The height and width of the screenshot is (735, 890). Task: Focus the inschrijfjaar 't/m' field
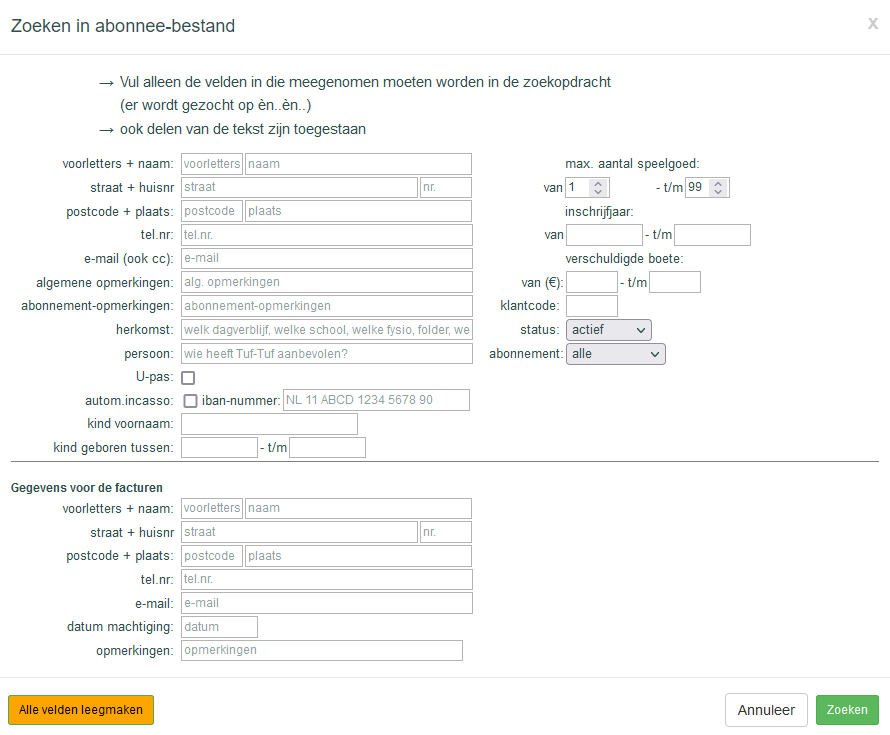tap(712, 235)
